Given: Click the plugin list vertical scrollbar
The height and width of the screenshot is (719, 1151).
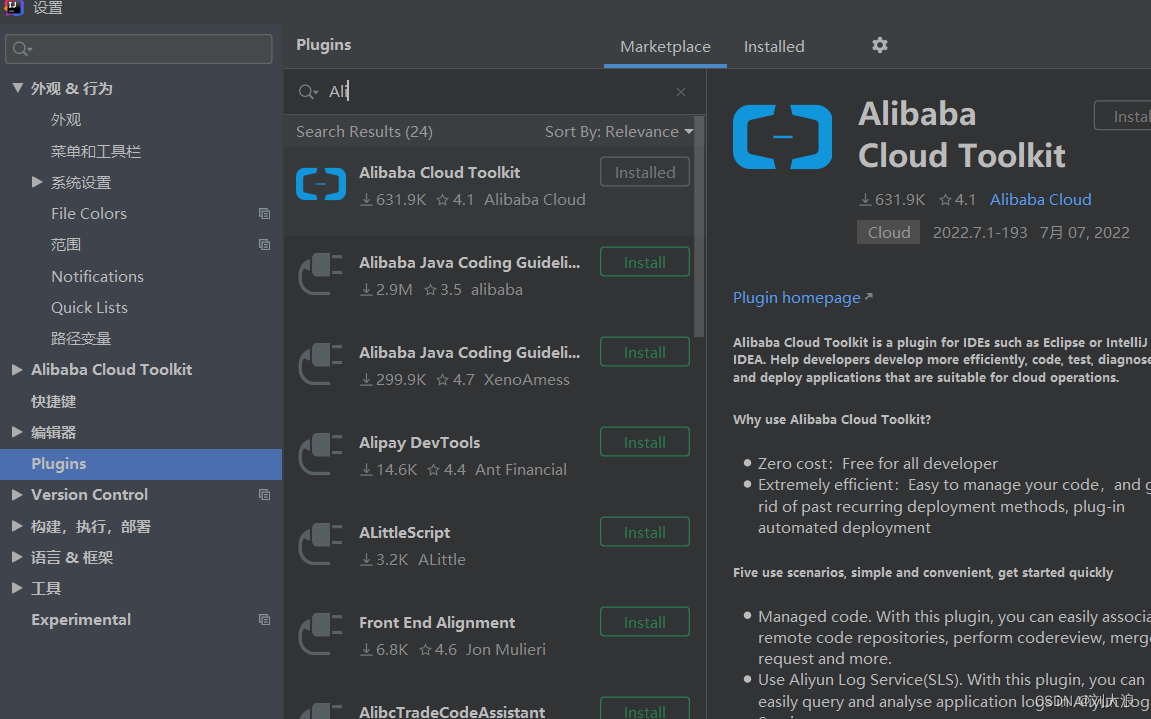Looking at the screenshot, I should coord(699,226).
